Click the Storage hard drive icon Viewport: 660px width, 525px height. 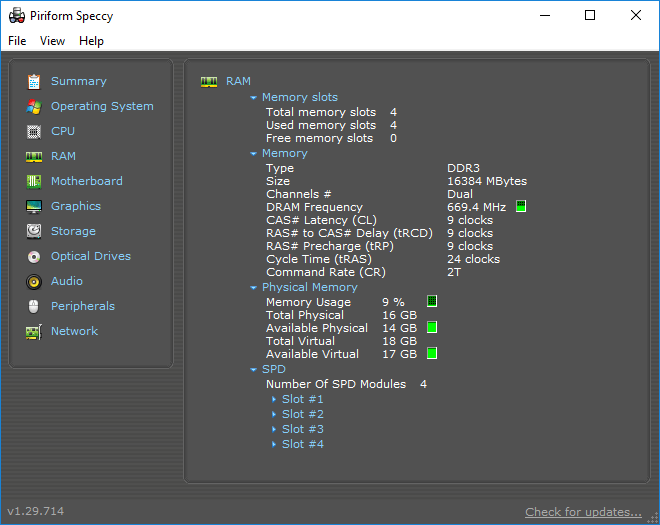pyautogui.click(x=34, y=232)
